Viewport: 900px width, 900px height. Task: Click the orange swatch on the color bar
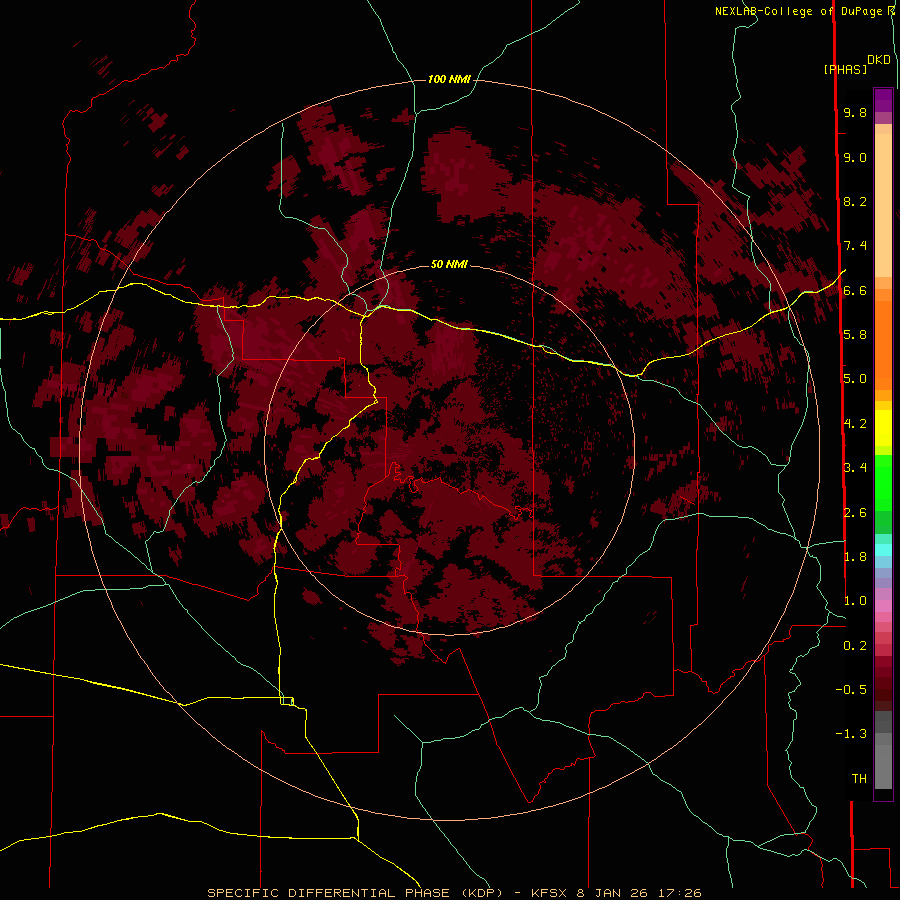click(x=883, y=346)
